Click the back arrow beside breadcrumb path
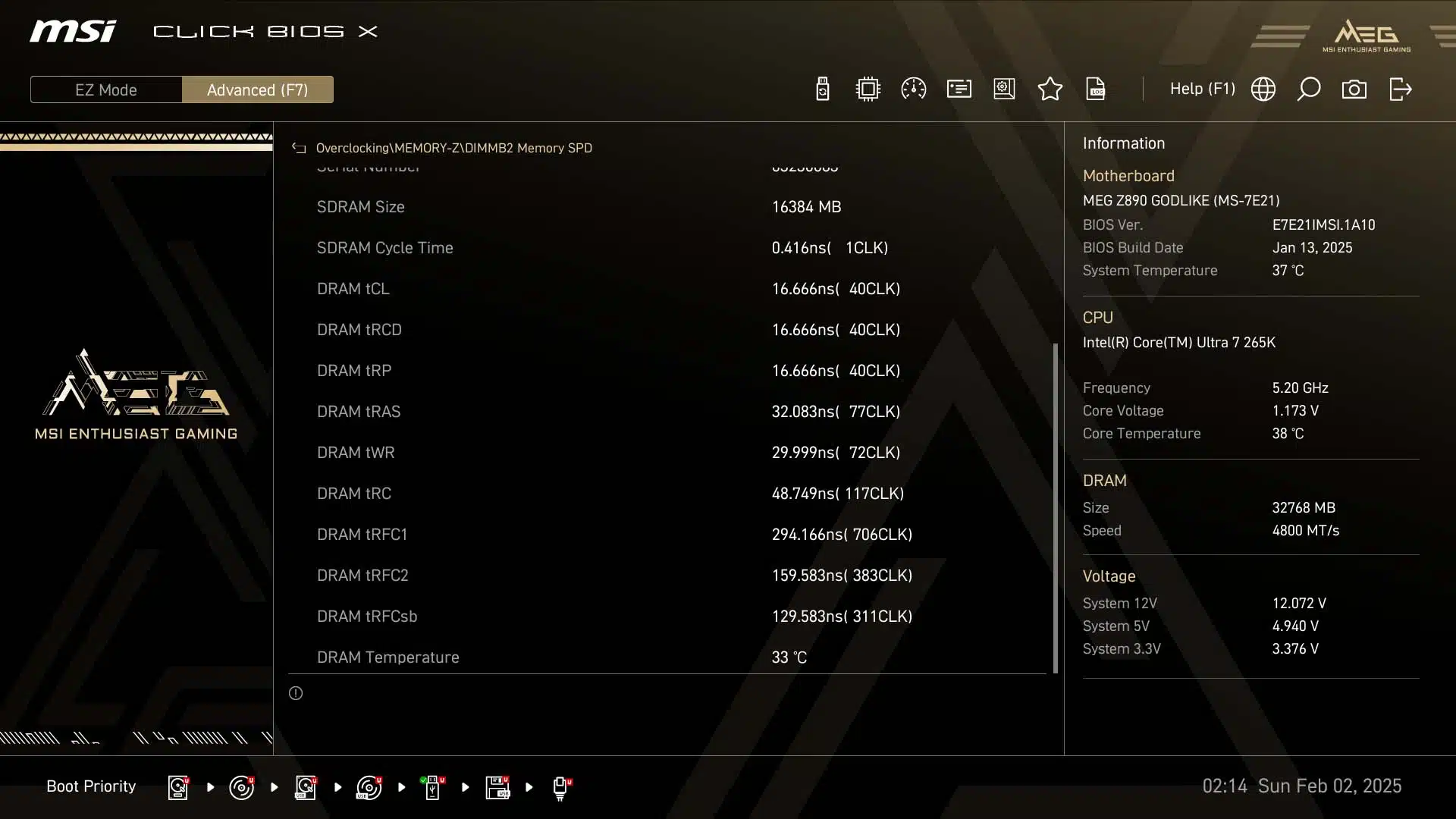This screenshot has width=1456, height=819. pyautogui.click(x=299, y=149)
